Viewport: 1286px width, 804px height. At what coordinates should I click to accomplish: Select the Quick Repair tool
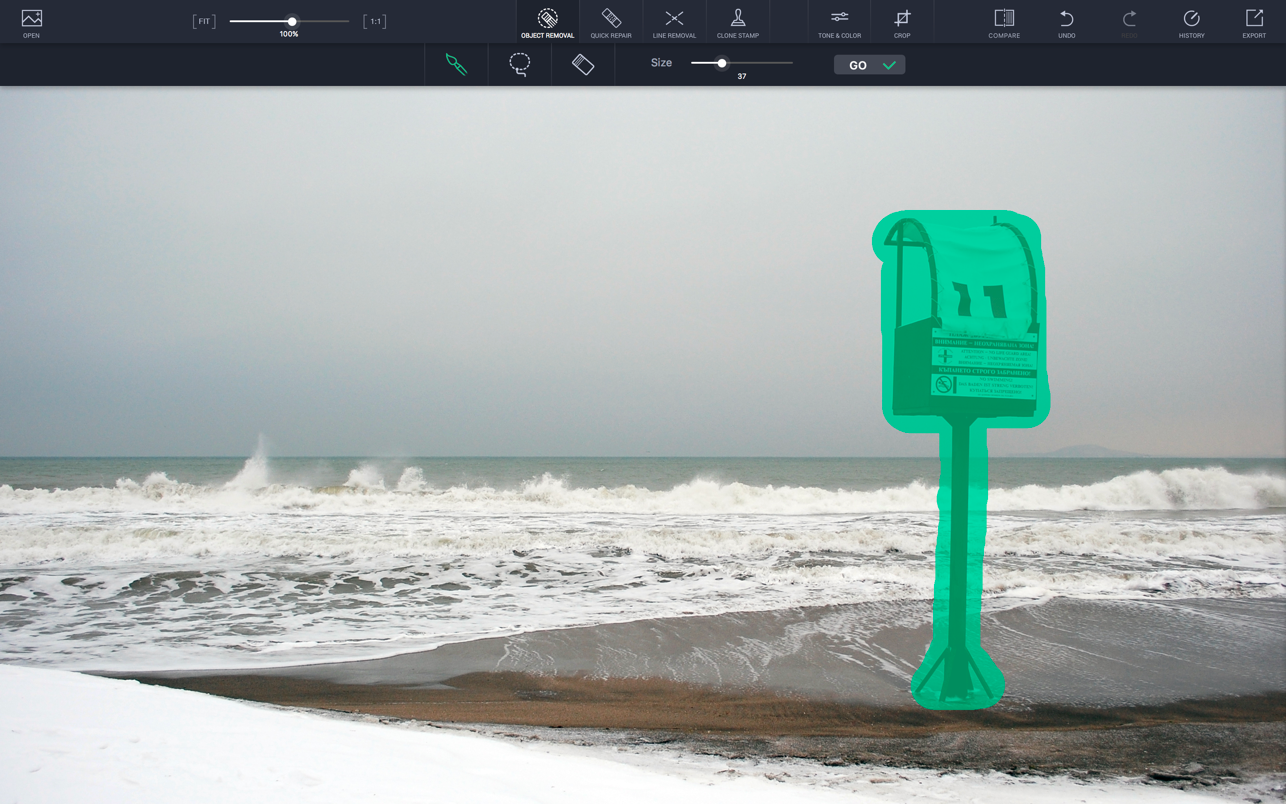point(611,22)
